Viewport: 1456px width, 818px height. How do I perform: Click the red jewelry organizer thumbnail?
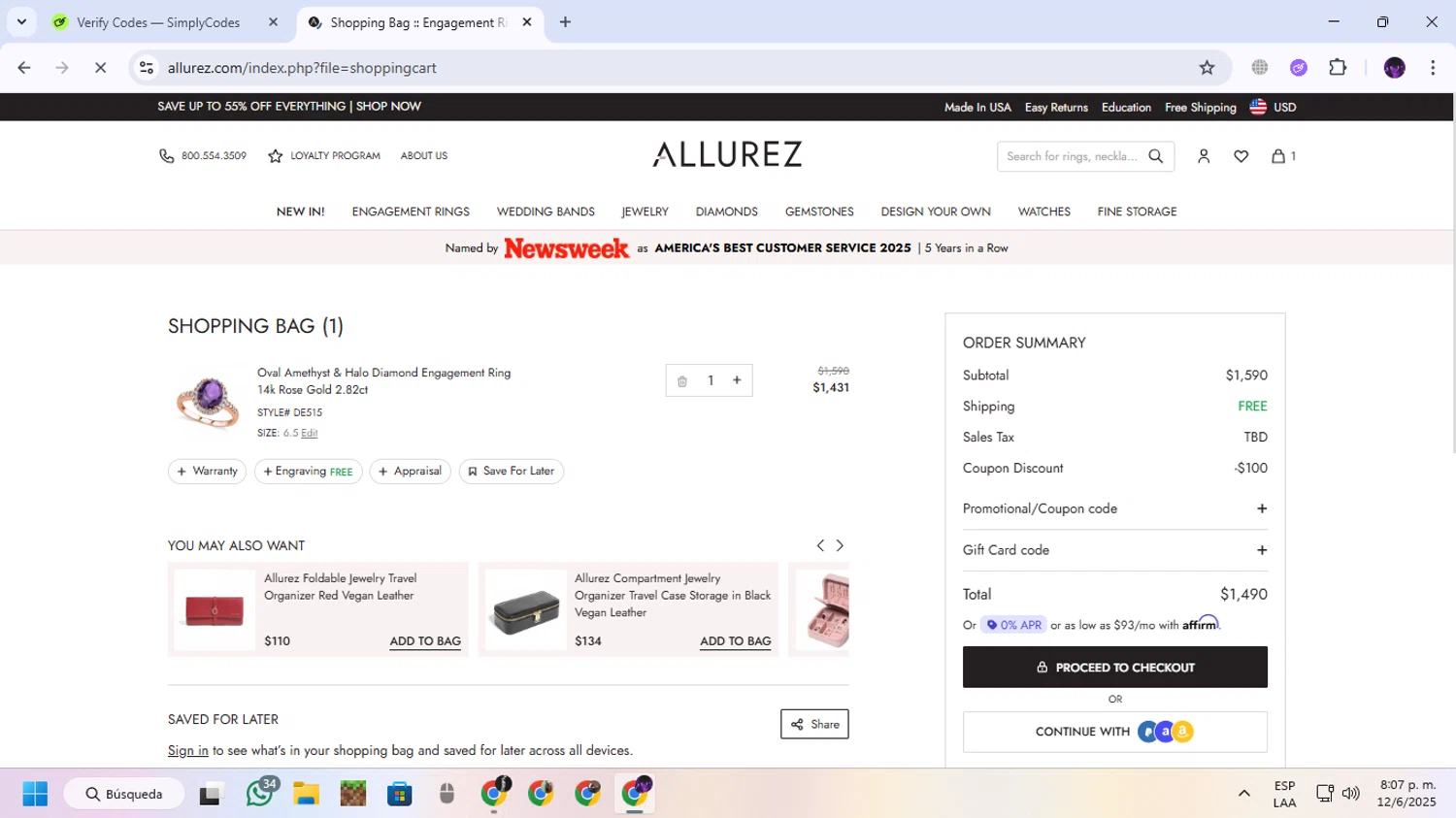click(215, 610)
